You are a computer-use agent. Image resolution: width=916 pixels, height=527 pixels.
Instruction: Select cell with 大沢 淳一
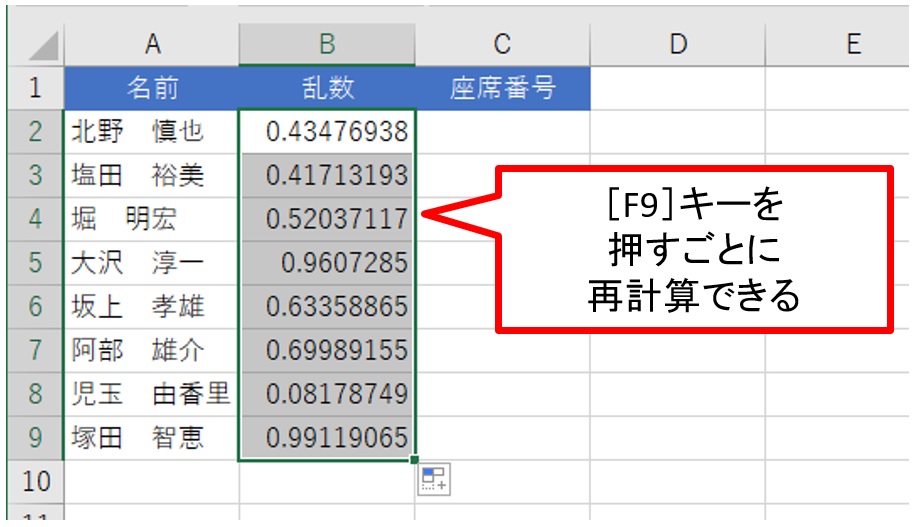pos(152,263)
